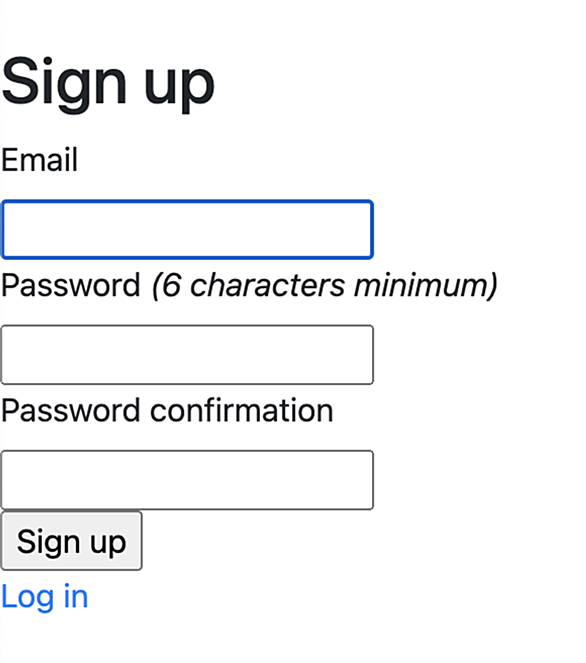Choose the middle password entry field
The width and height of the screenshot is (586, 663).
coord(187,355)
